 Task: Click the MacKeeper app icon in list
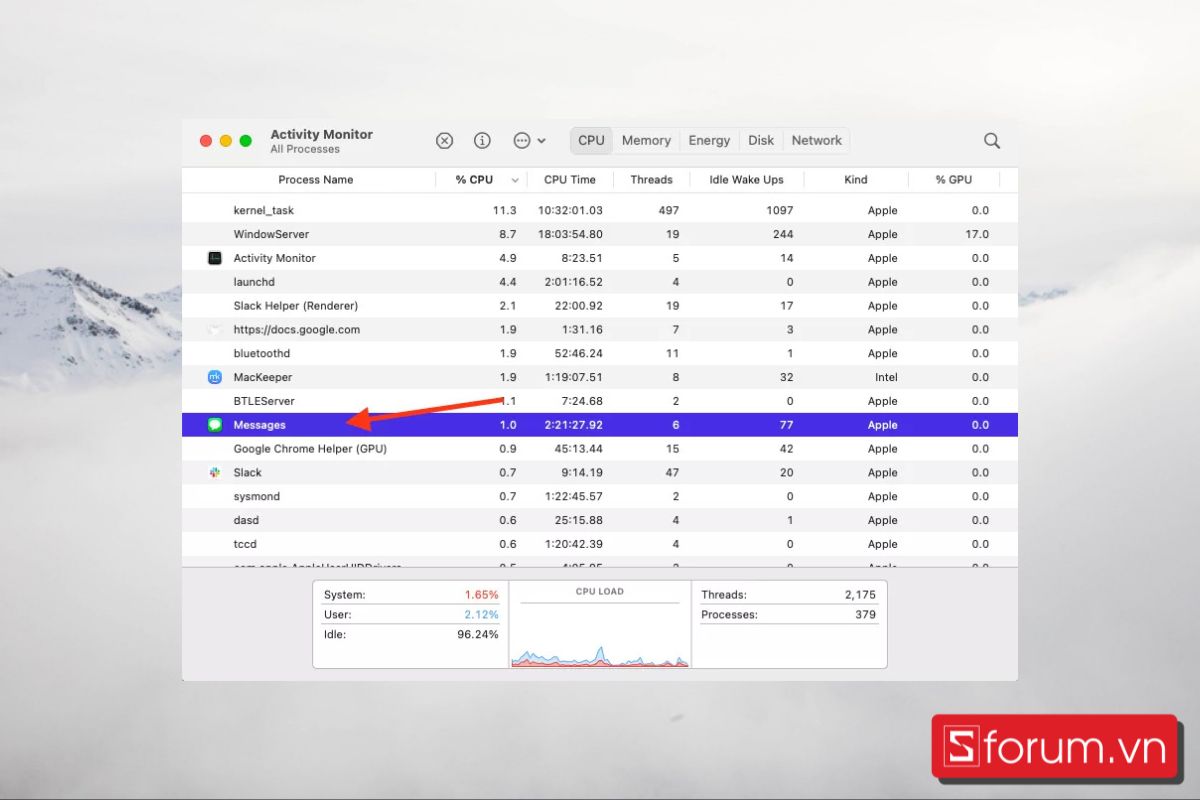[214, 377]
